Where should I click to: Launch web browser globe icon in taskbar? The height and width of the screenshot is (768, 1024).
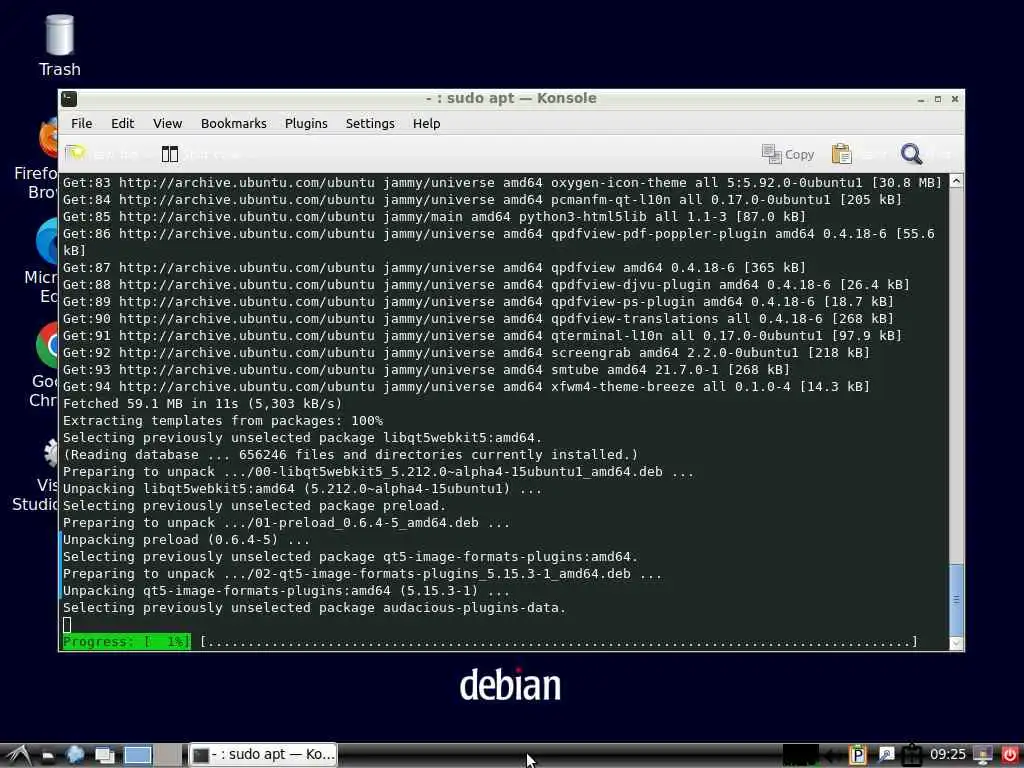click(75, 755)
